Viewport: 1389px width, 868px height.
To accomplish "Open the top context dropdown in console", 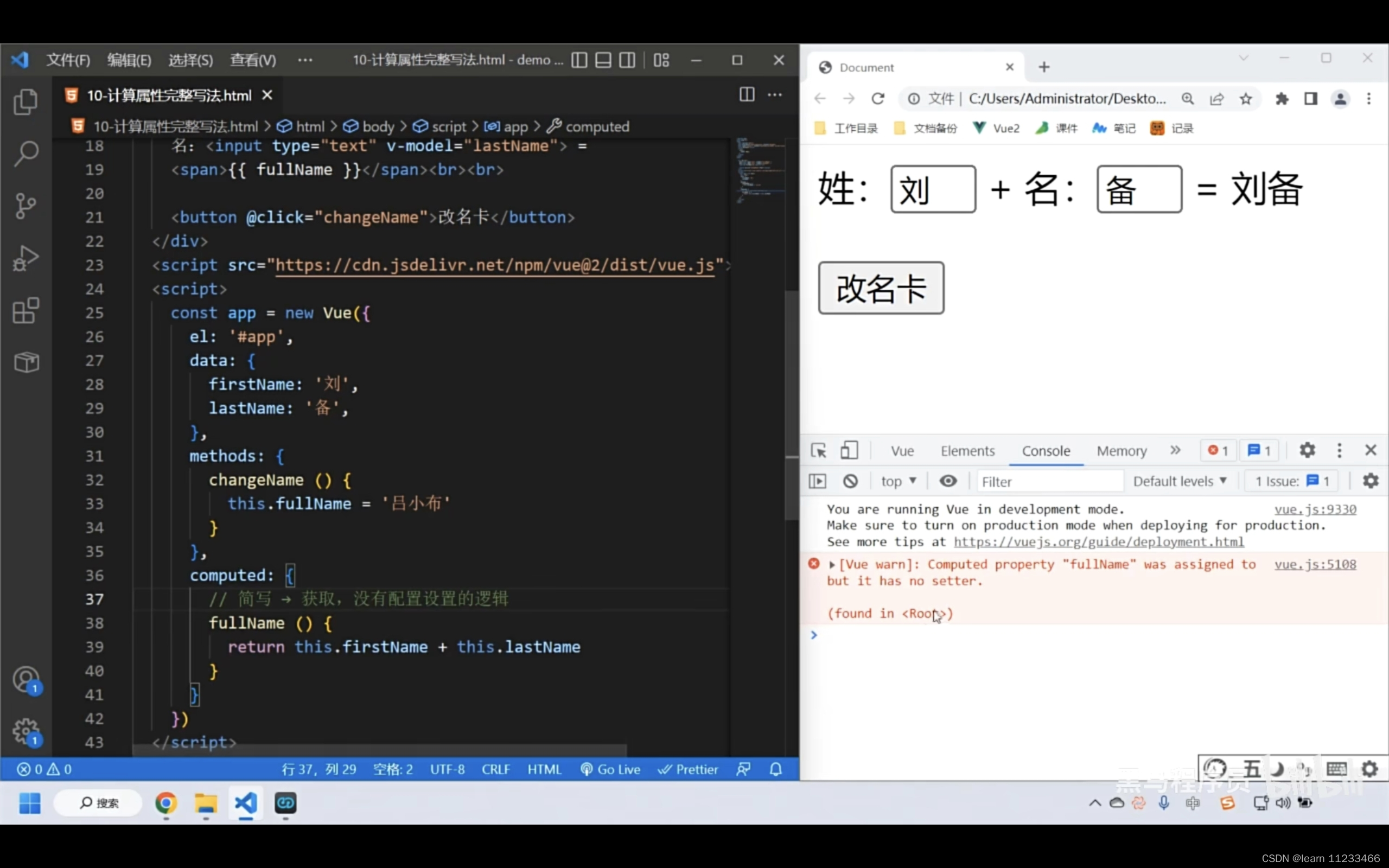I will pos(899,481).
